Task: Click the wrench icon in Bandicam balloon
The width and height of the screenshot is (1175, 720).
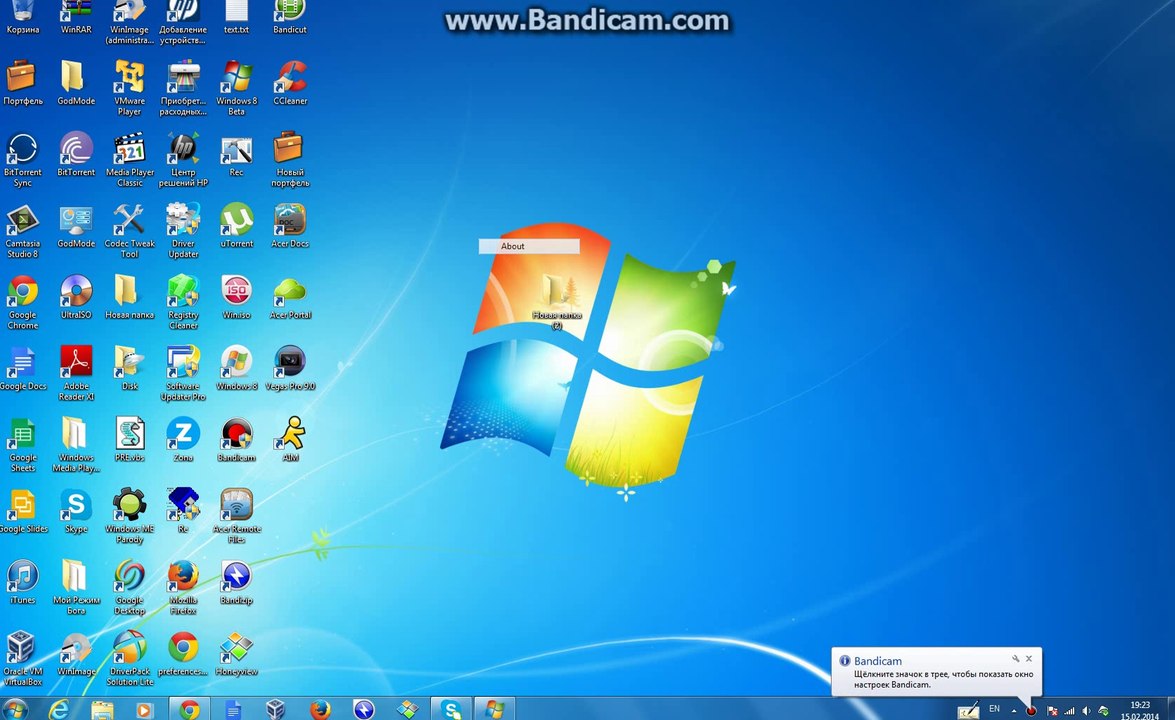Action: click(x=1015, y=659)
